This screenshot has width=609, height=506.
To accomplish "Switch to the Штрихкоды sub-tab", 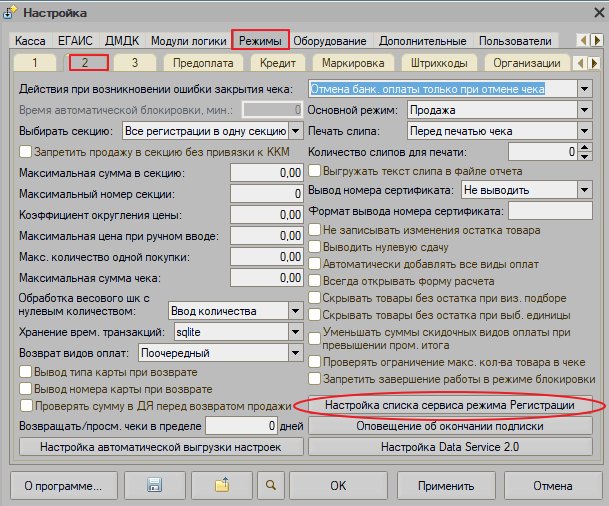I will point(439,63).
